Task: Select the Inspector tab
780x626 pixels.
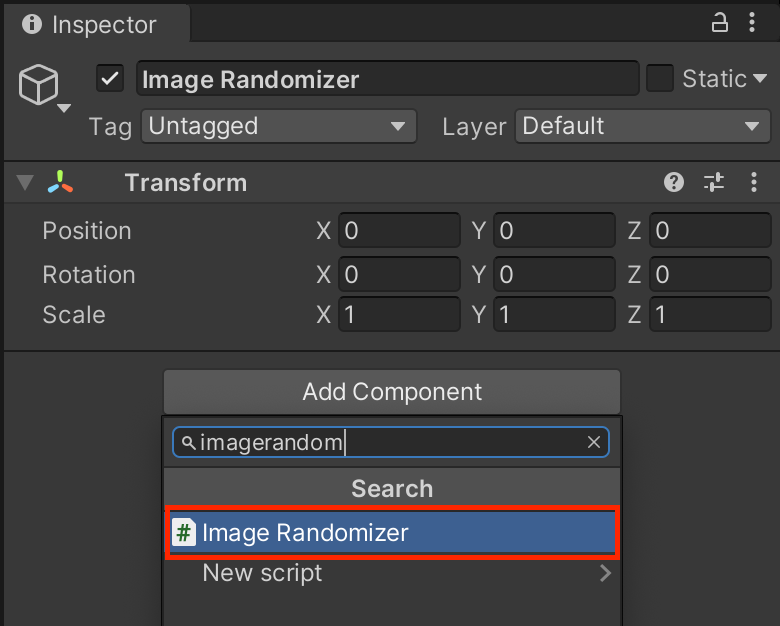Action: pyautogui.click(x=90, y=24)
